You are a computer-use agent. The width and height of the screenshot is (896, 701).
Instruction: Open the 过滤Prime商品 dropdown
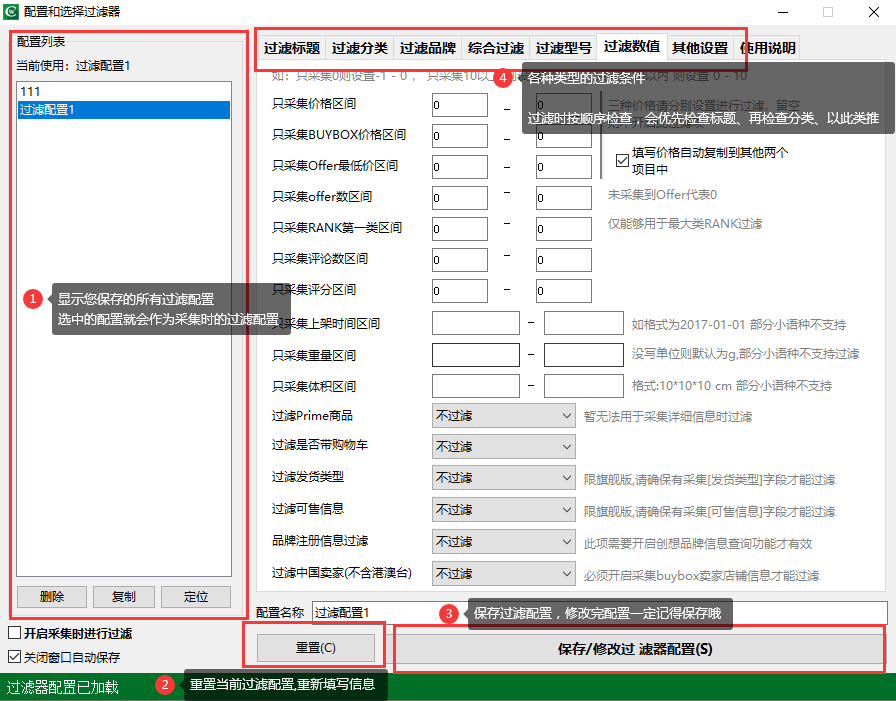pyautogui.click(x=503, y=415)
